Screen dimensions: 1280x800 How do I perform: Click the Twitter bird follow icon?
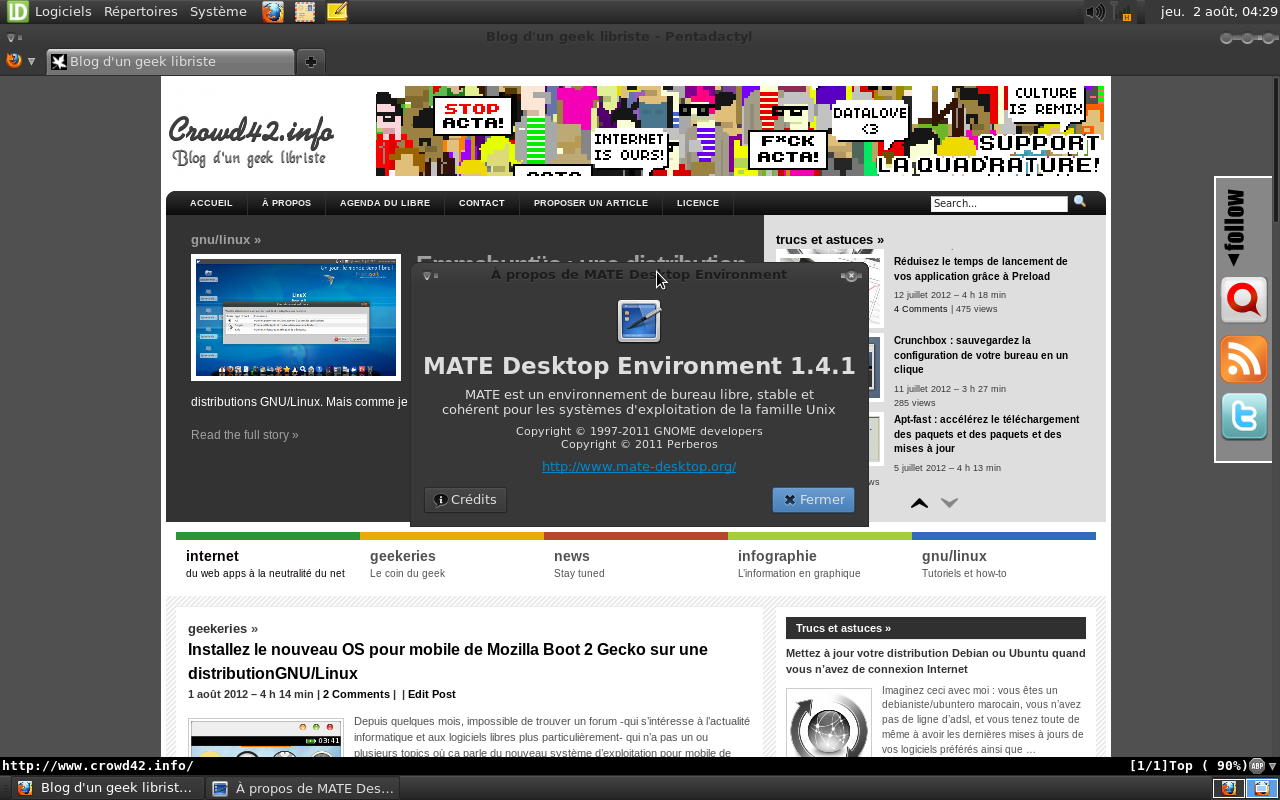coord(1244,417)
